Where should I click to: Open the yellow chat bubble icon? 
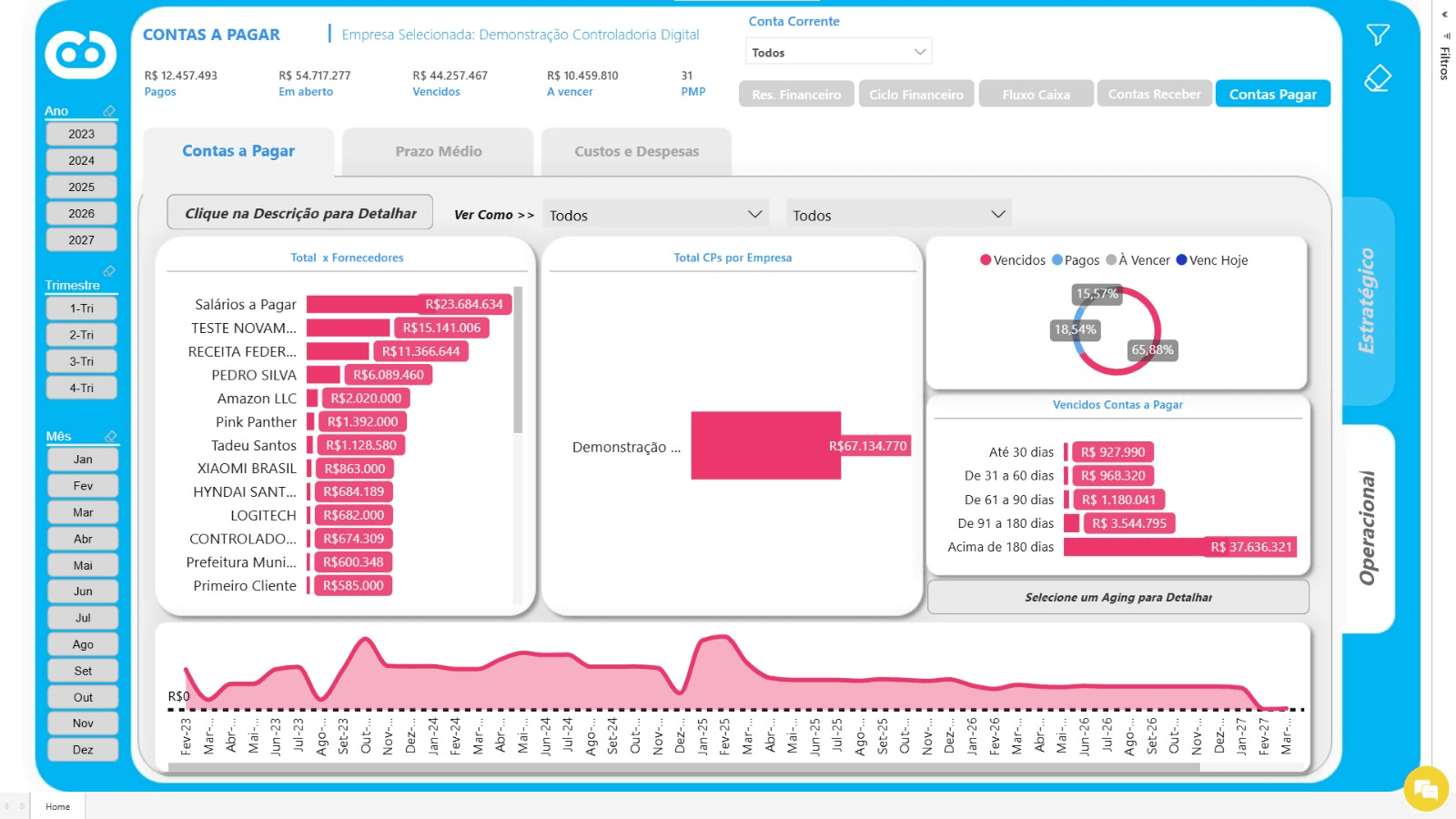click(x=1426, y=788)
